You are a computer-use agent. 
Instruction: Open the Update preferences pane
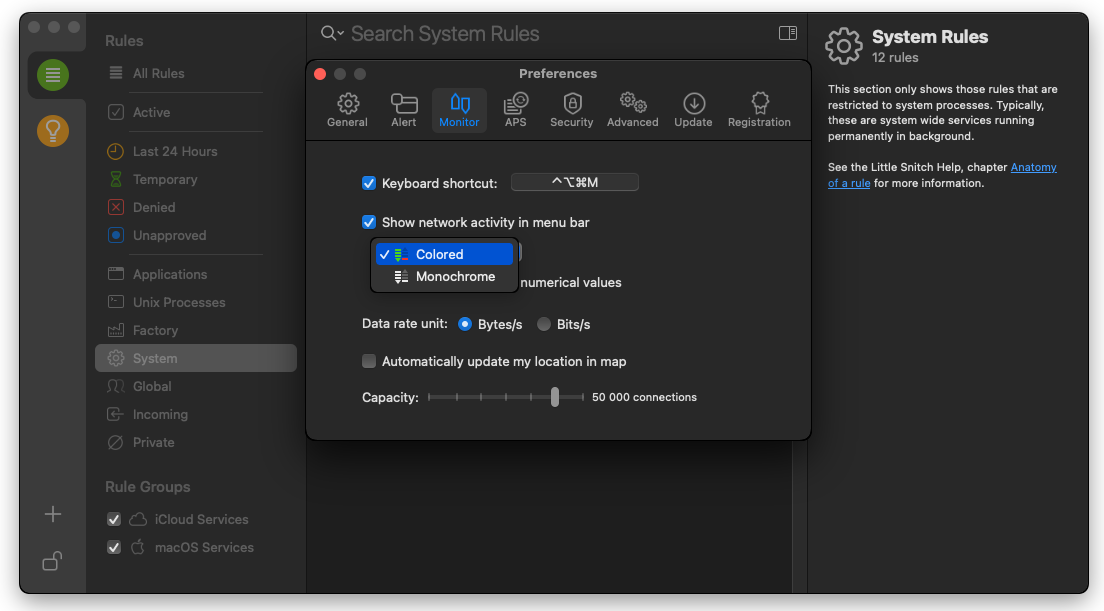[693, 110]
